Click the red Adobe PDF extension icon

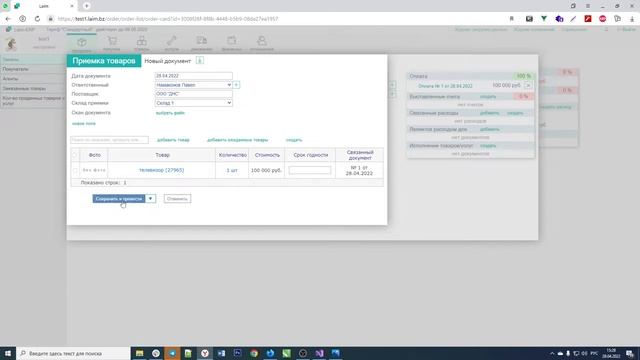(588, 19)
